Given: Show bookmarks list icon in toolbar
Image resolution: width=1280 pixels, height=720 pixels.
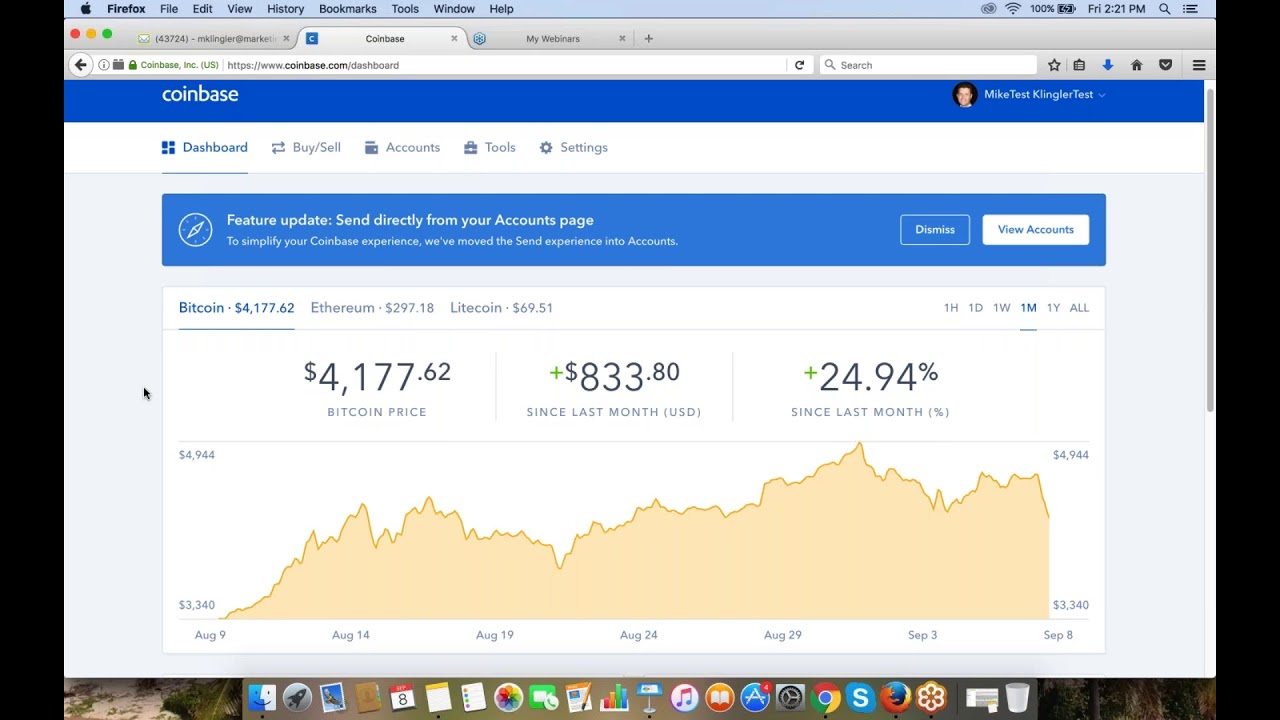Looking at the screenshot, I should pos(1079,65).
